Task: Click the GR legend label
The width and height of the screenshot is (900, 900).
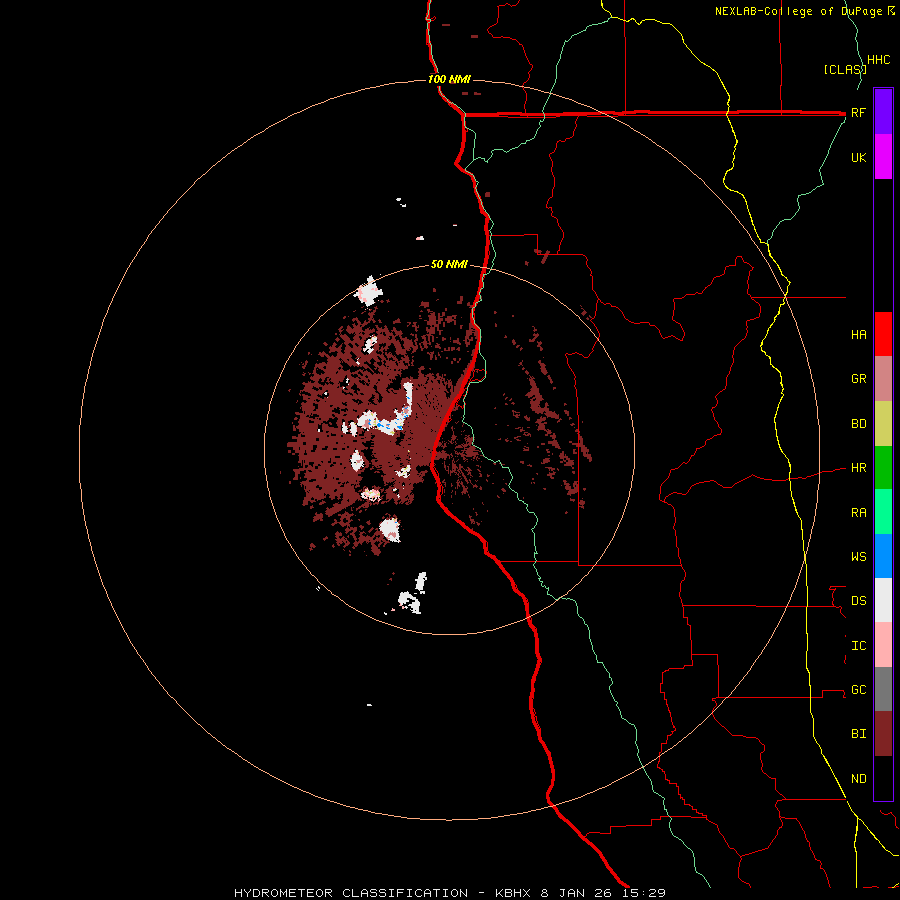Action: point(858,379)
